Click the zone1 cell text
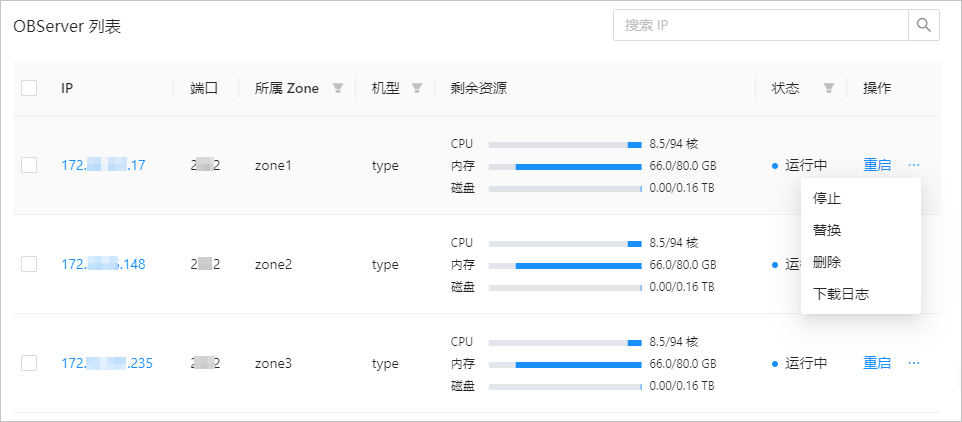This screenshot has height=422, width=962. [274, 166]
